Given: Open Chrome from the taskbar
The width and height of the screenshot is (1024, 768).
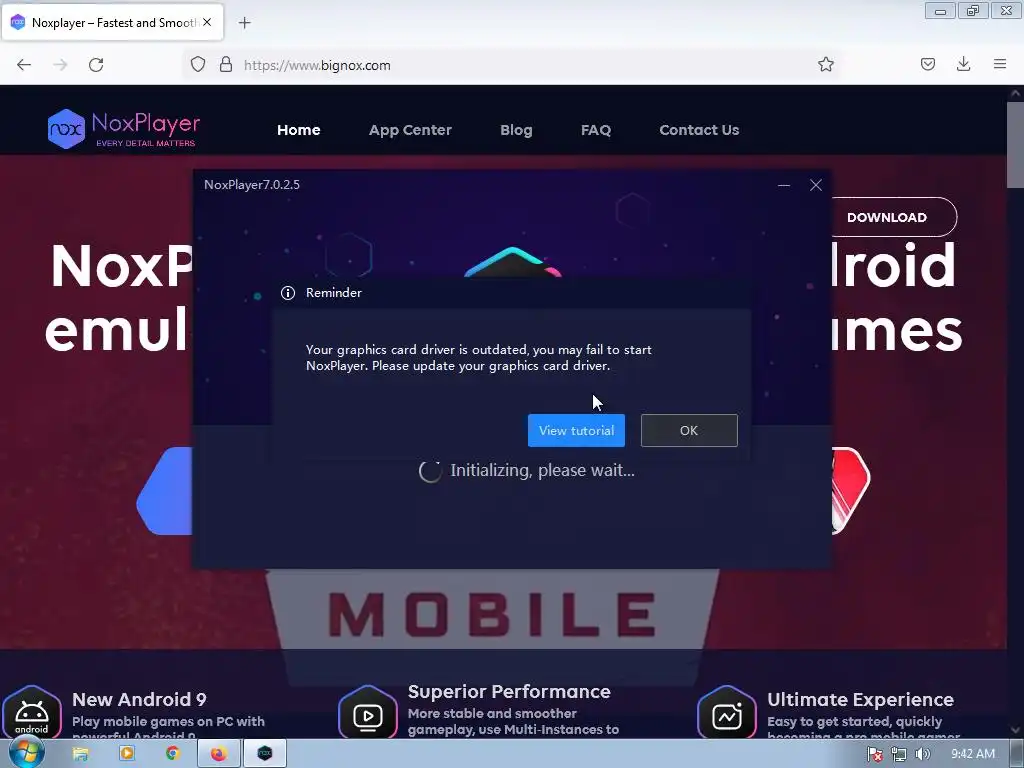Looking at the screenshot, I should coord(172,754).
